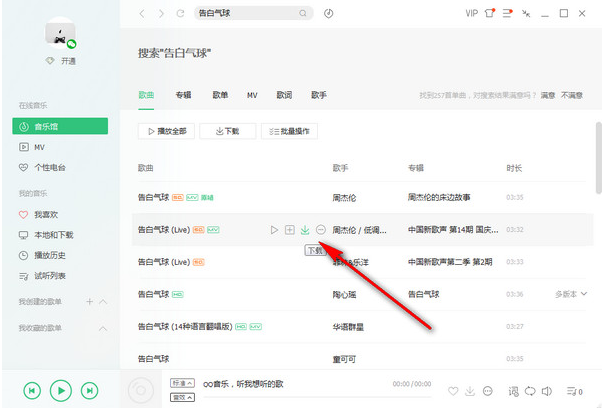Click 不满意 feedback link

click(572, 95)
